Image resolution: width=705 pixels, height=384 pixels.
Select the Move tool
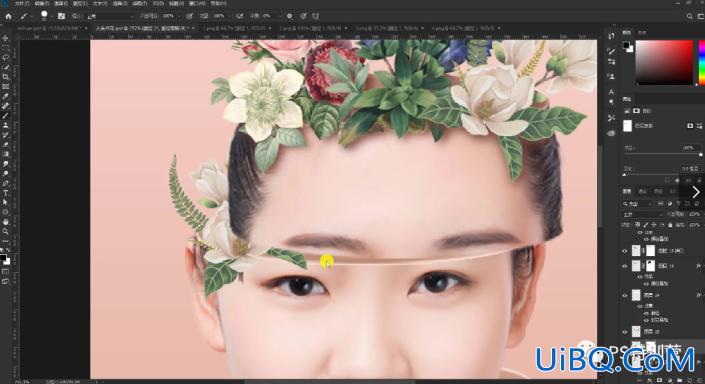click(x=5, y=38)
